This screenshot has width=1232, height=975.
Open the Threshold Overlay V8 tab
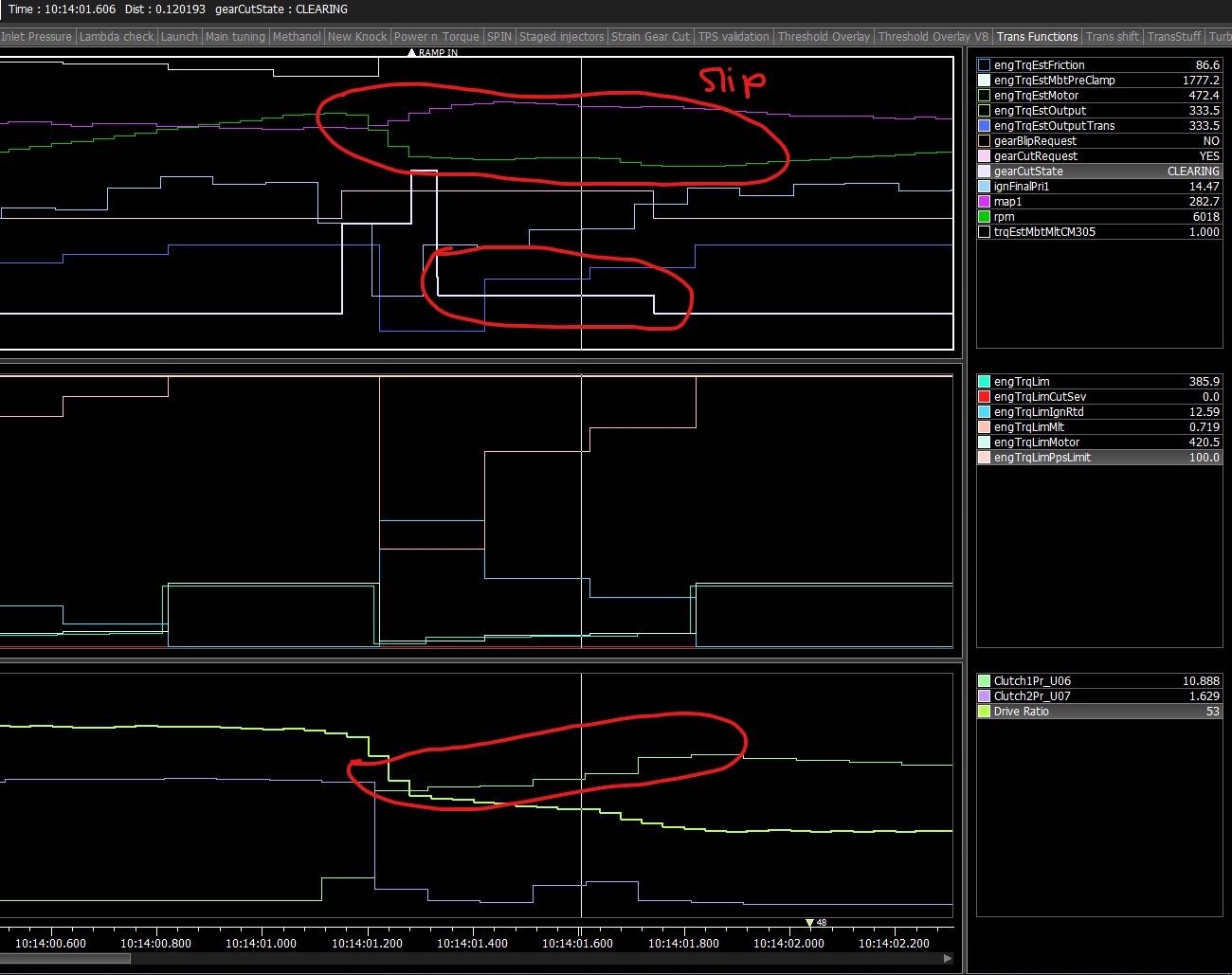coord(933,37)
